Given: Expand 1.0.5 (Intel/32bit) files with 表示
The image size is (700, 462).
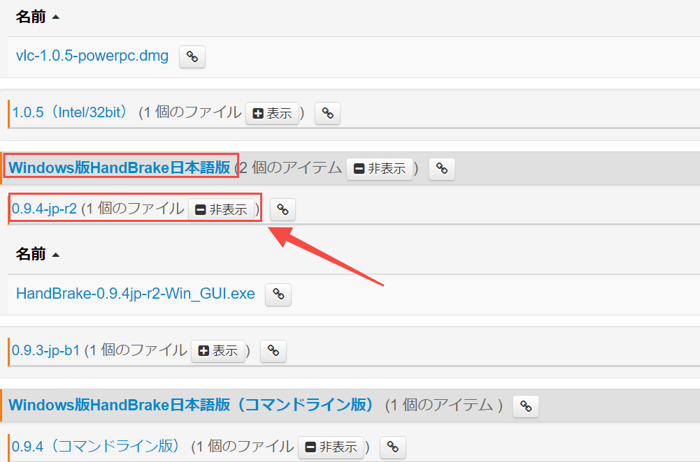Looking at the screenshot, I should click(x=272, y=113).
